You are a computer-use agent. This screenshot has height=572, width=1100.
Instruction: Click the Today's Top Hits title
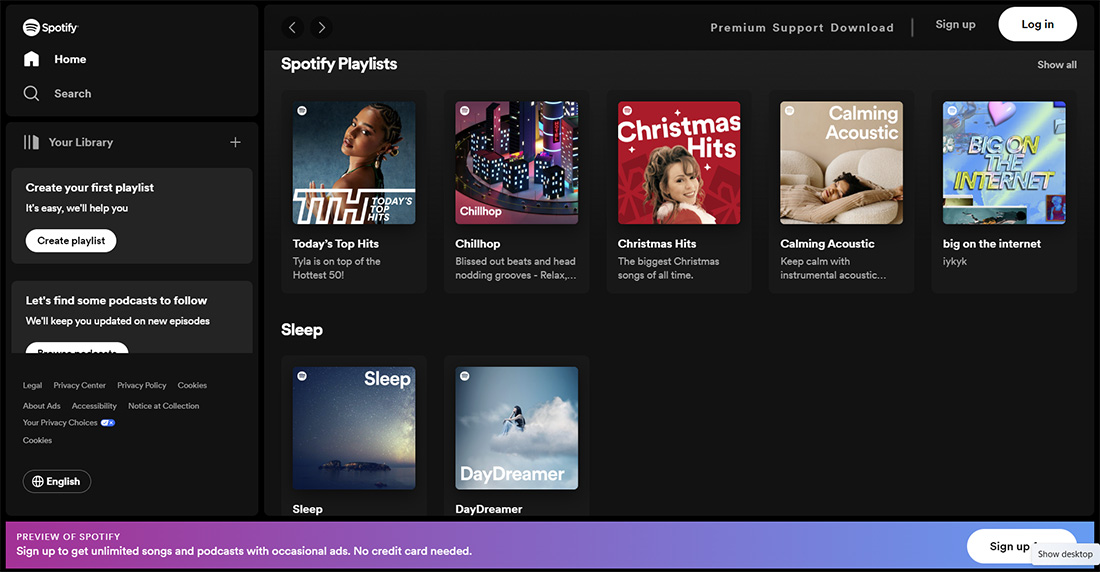tap(335, 244)
